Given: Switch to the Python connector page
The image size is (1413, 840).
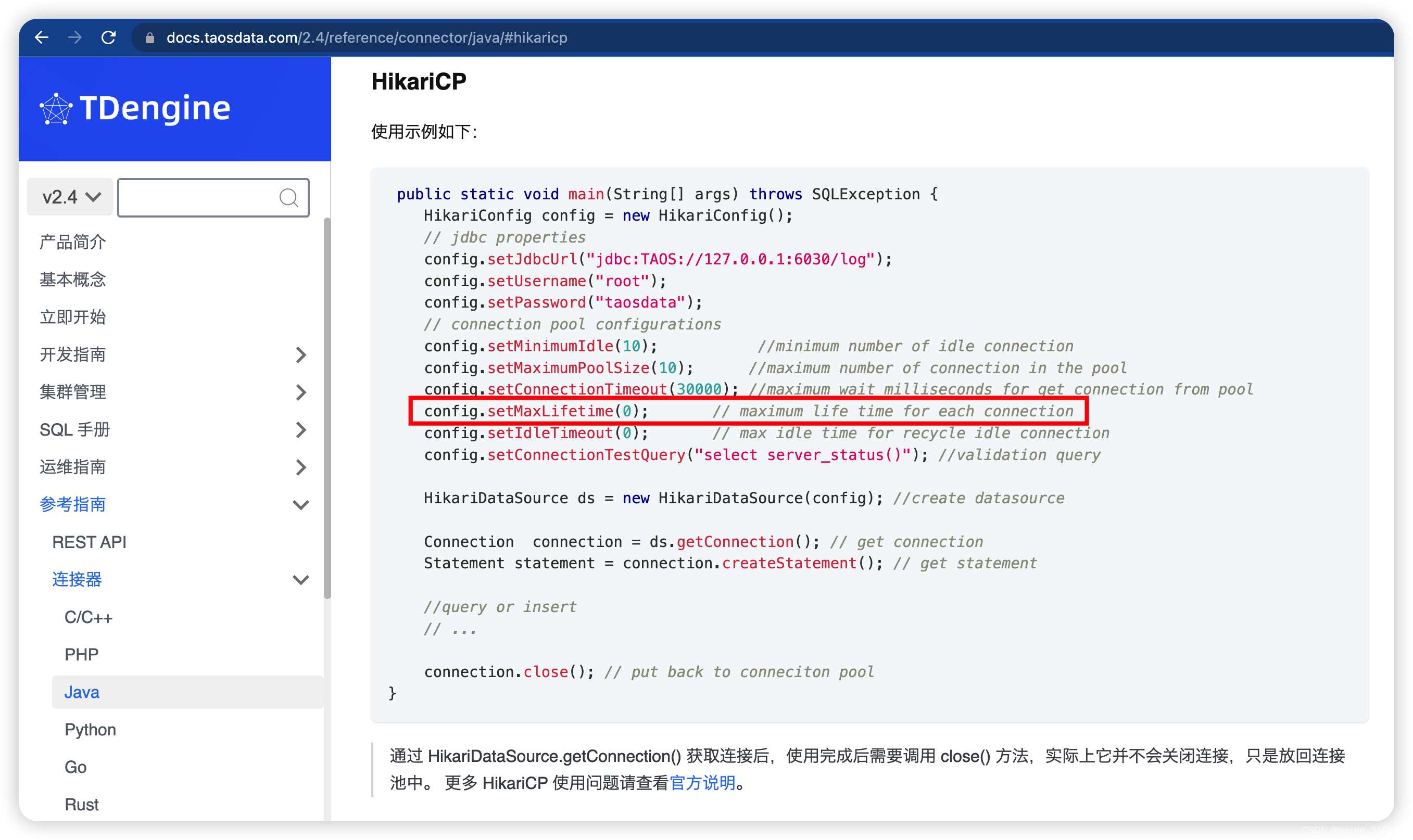Looking at the screenshot, I should click(x=90, y=729).
